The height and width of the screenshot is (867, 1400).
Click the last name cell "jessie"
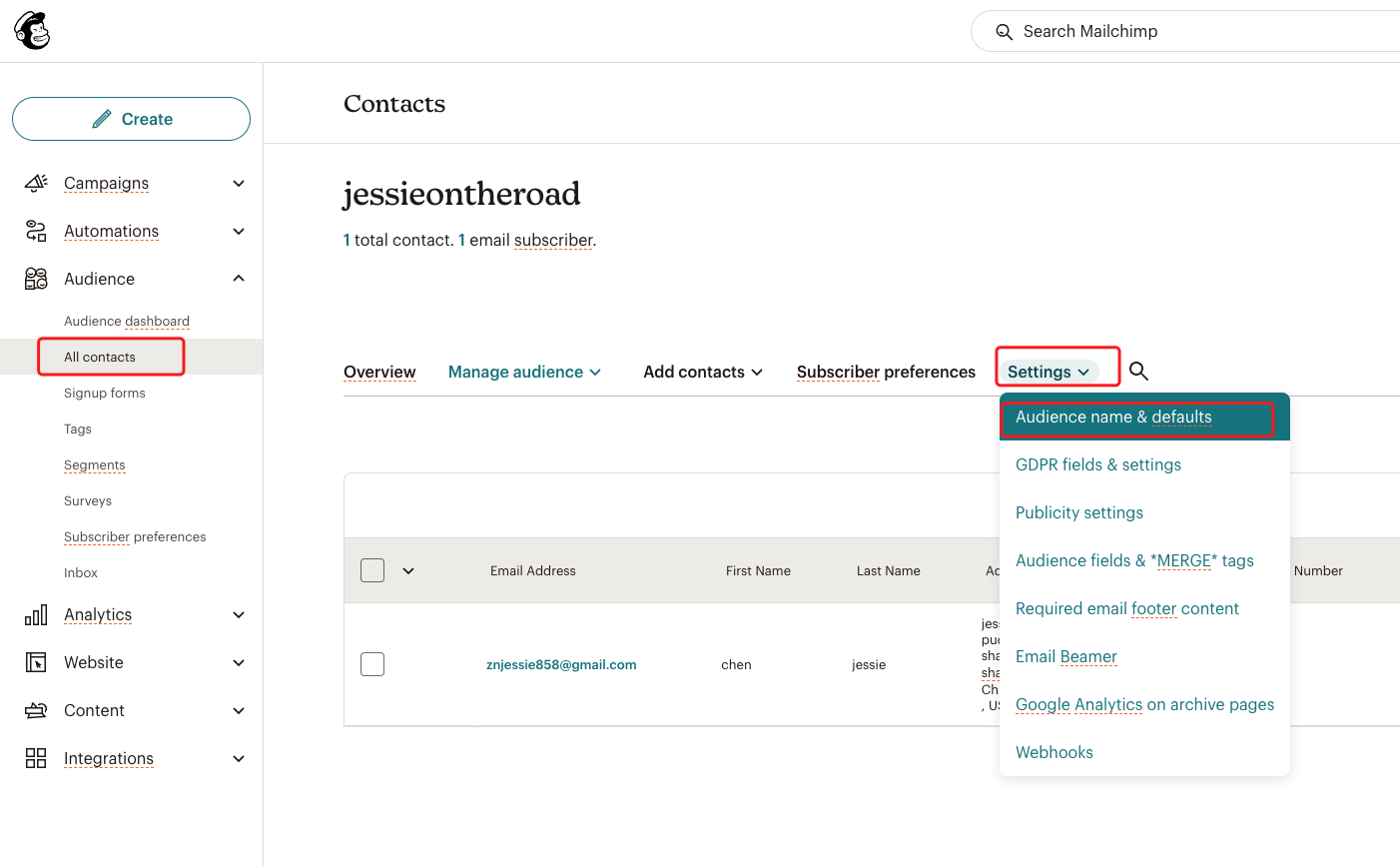[x=869, y=664]
